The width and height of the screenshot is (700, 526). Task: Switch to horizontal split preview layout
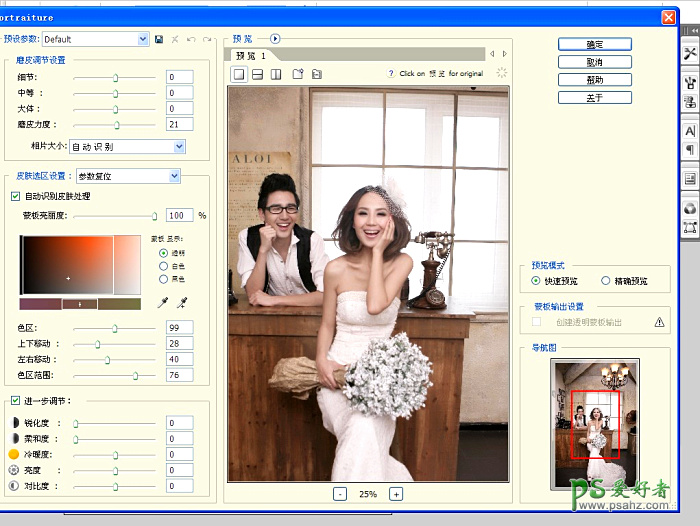[x=257, y=74]
